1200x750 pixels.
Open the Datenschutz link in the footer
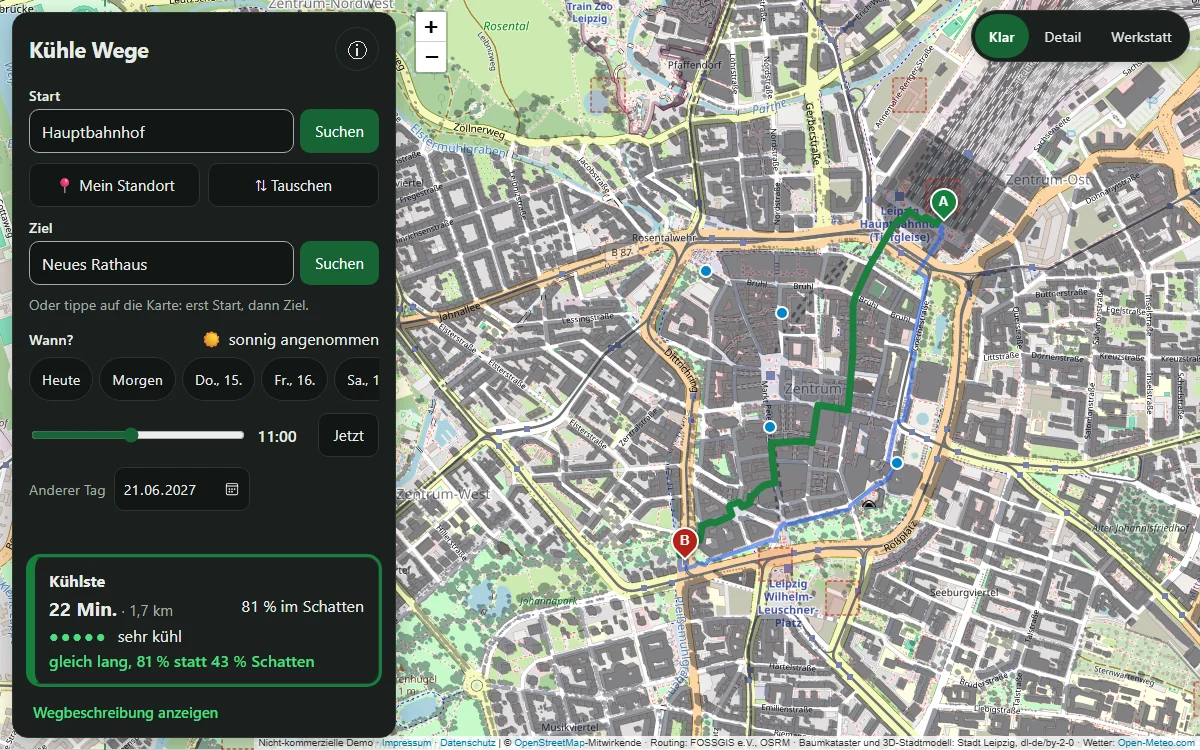click(x=467, y=743)
